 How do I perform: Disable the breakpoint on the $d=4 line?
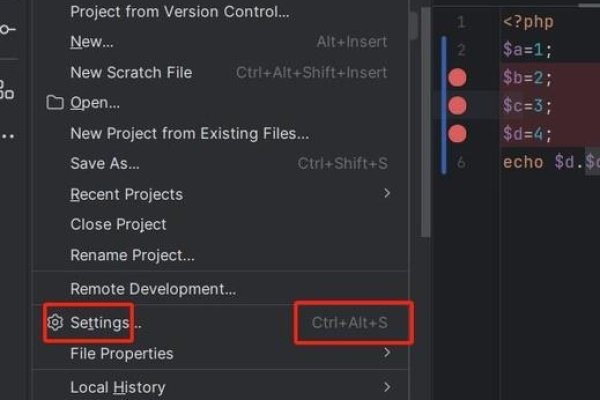click(x=458, y=133)
